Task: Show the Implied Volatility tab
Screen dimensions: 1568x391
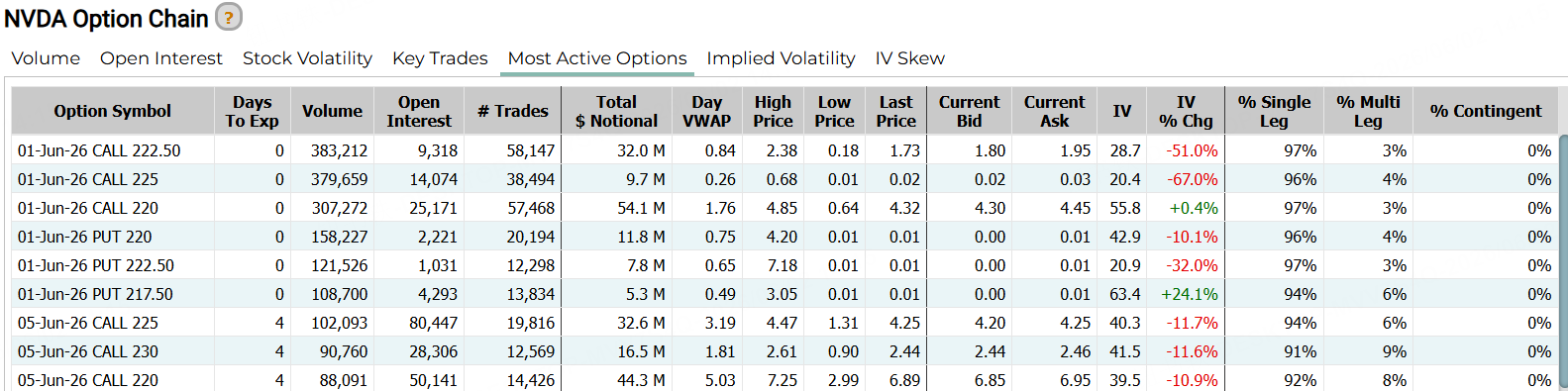Action: click(x=781, y=58)
